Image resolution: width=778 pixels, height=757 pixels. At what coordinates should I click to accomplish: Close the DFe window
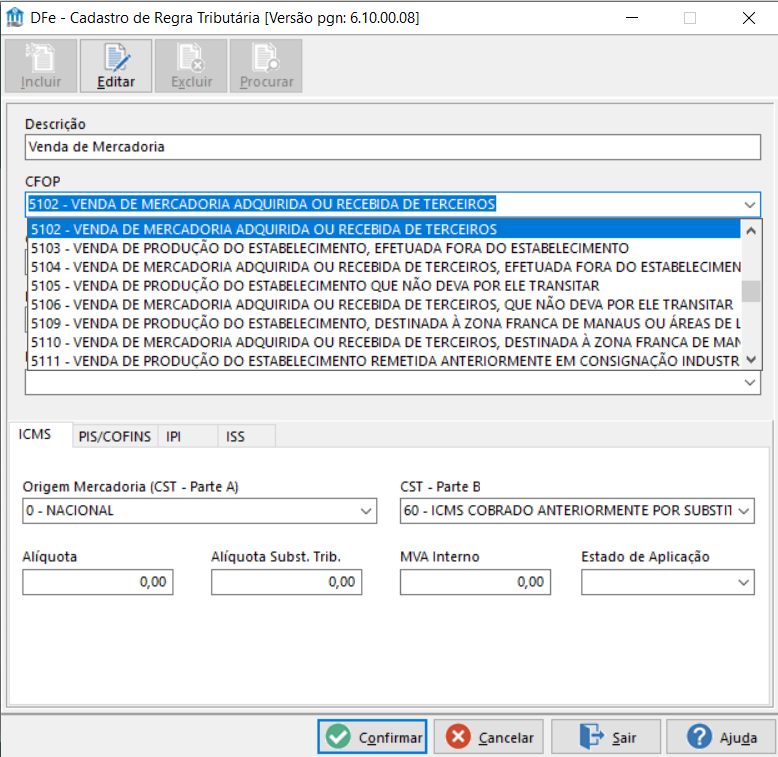pyautogui.click(x=749, y=18)
